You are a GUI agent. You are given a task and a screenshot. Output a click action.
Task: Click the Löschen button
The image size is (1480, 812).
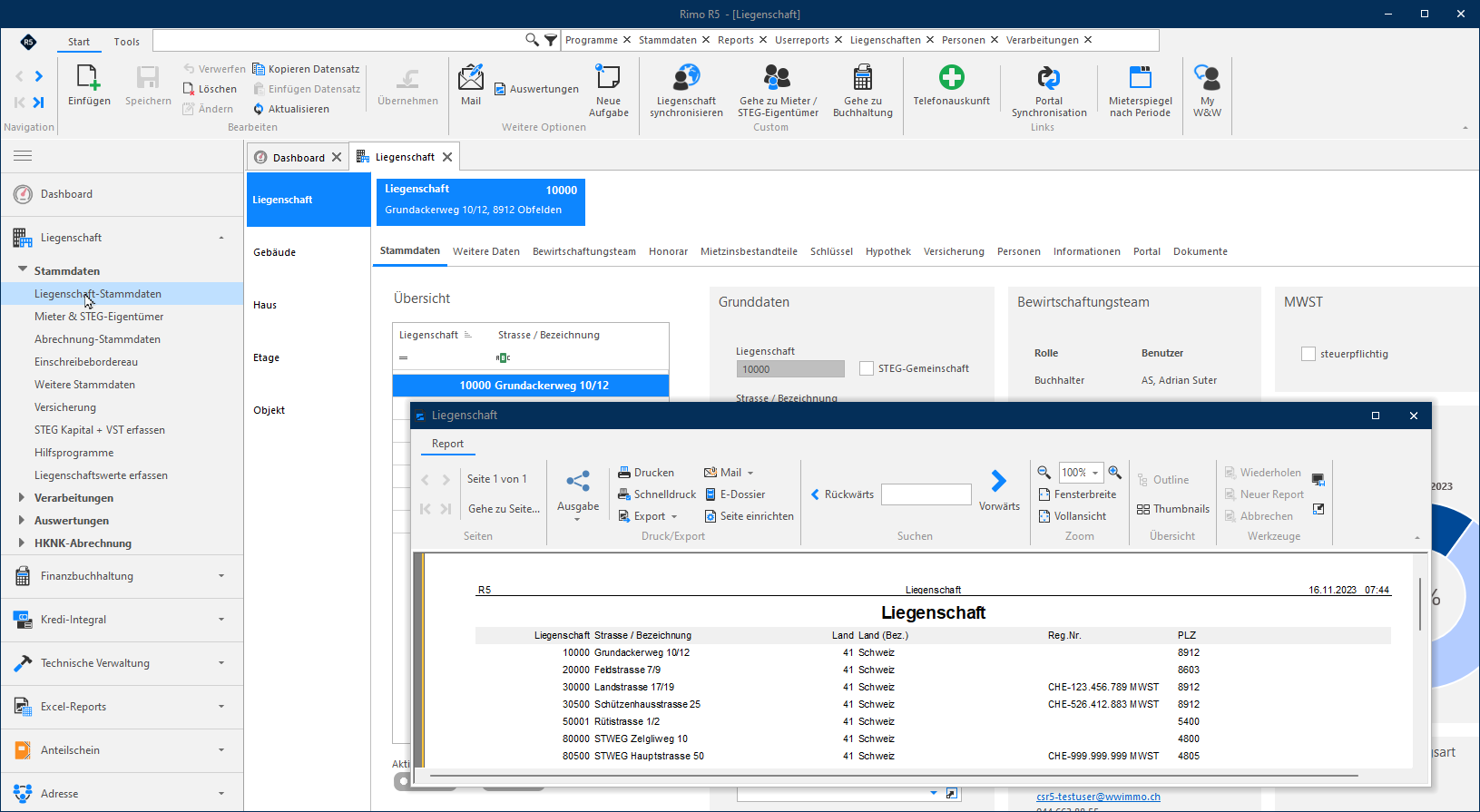210,89
